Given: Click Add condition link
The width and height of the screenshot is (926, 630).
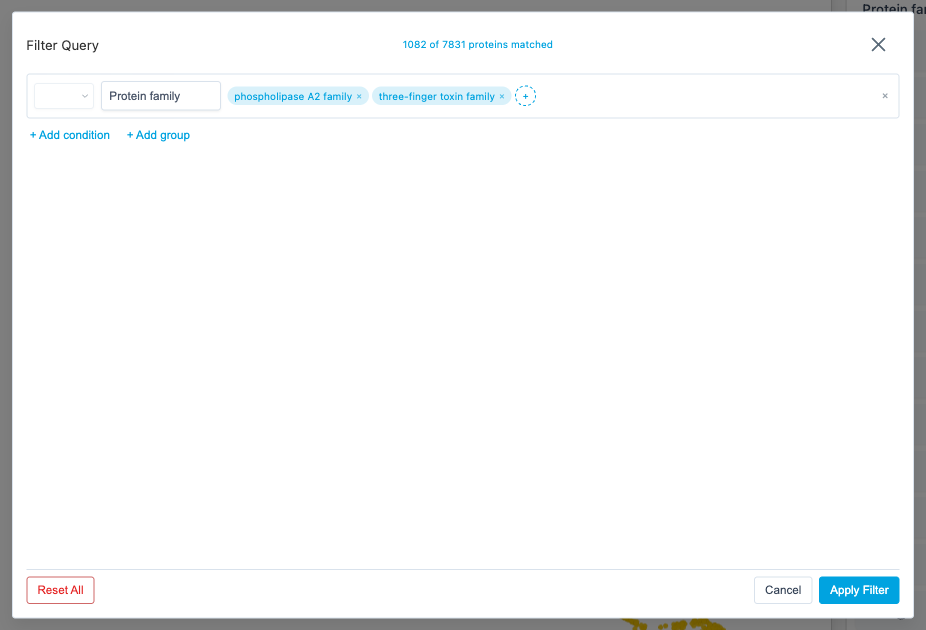Looking at the screenshot, I should pos(70,135).
